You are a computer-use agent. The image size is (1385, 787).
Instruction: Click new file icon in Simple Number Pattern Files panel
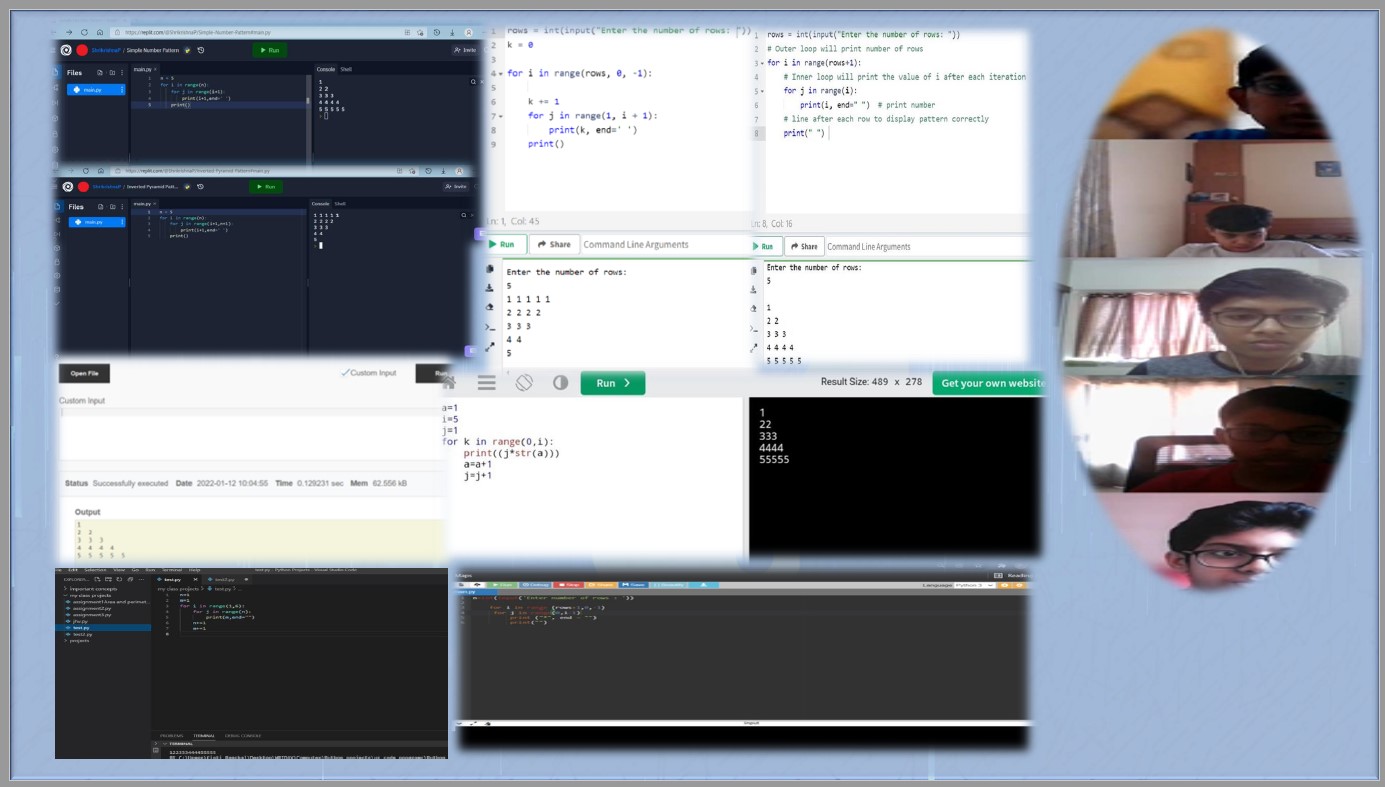click(99, 73)
